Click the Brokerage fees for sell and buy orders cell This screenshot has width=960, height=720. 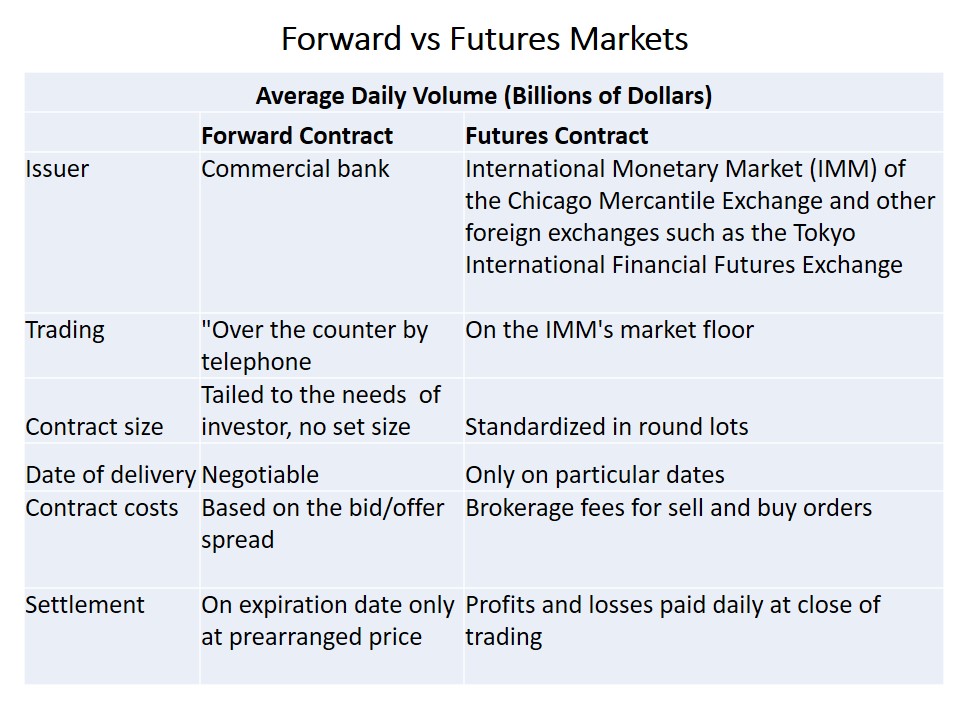pyautogui.click(x=668, y=508)
